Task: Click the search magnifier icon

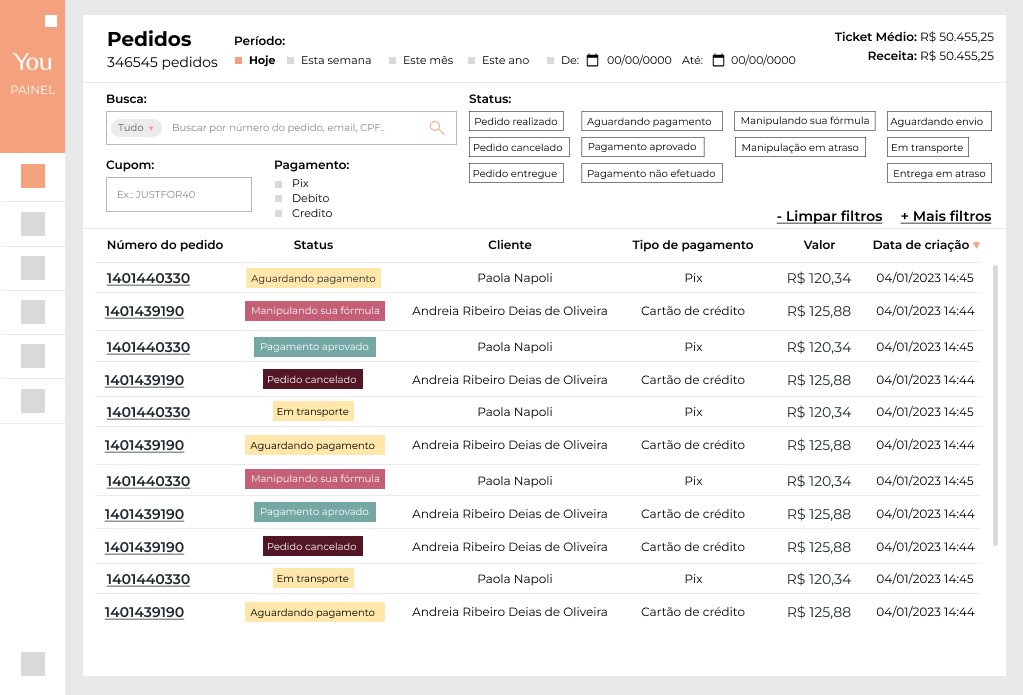Action: (436, 128)
